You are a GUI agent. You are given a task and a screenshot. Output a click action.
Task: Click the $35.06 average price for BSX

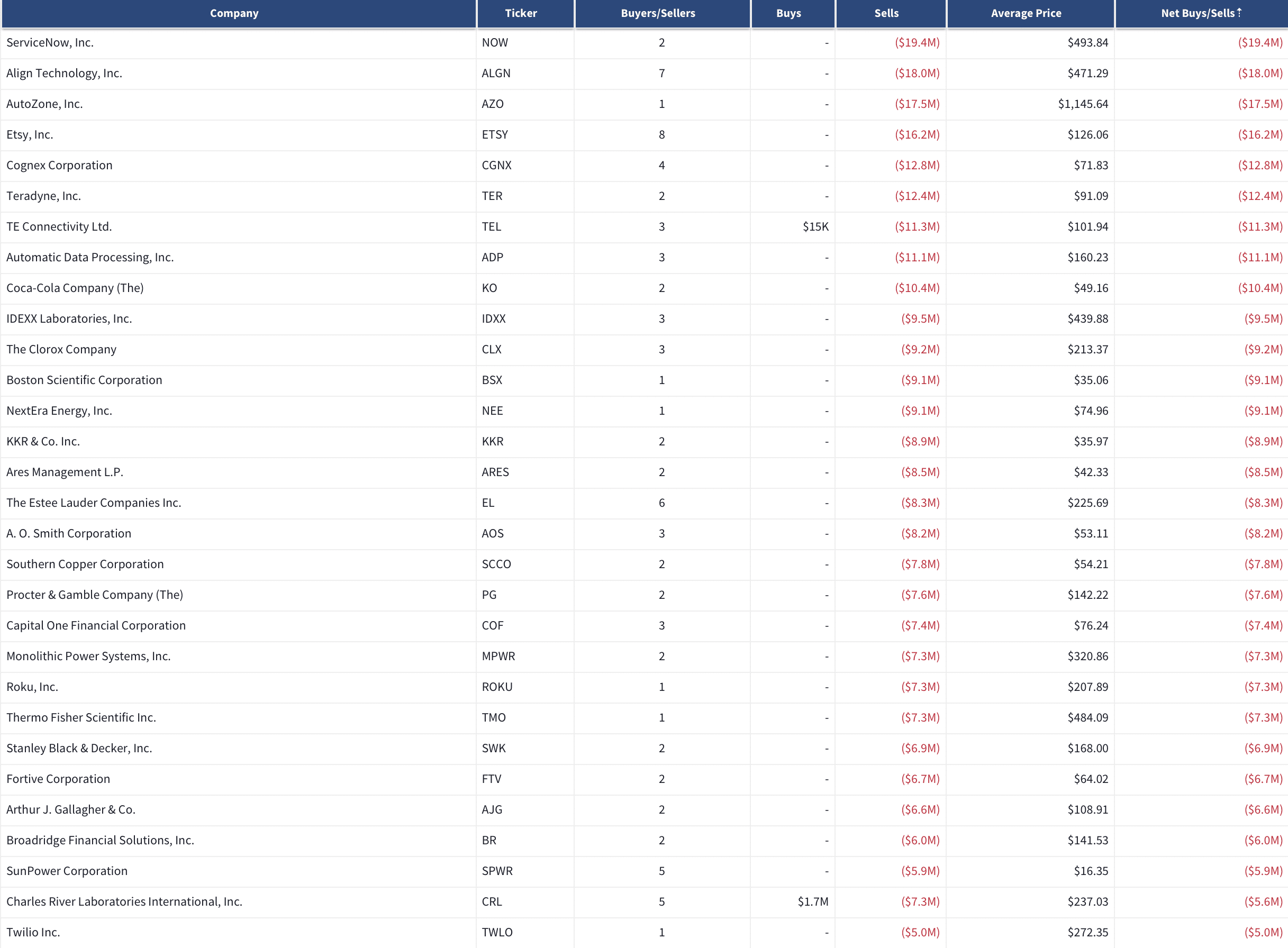[1091, 380]
